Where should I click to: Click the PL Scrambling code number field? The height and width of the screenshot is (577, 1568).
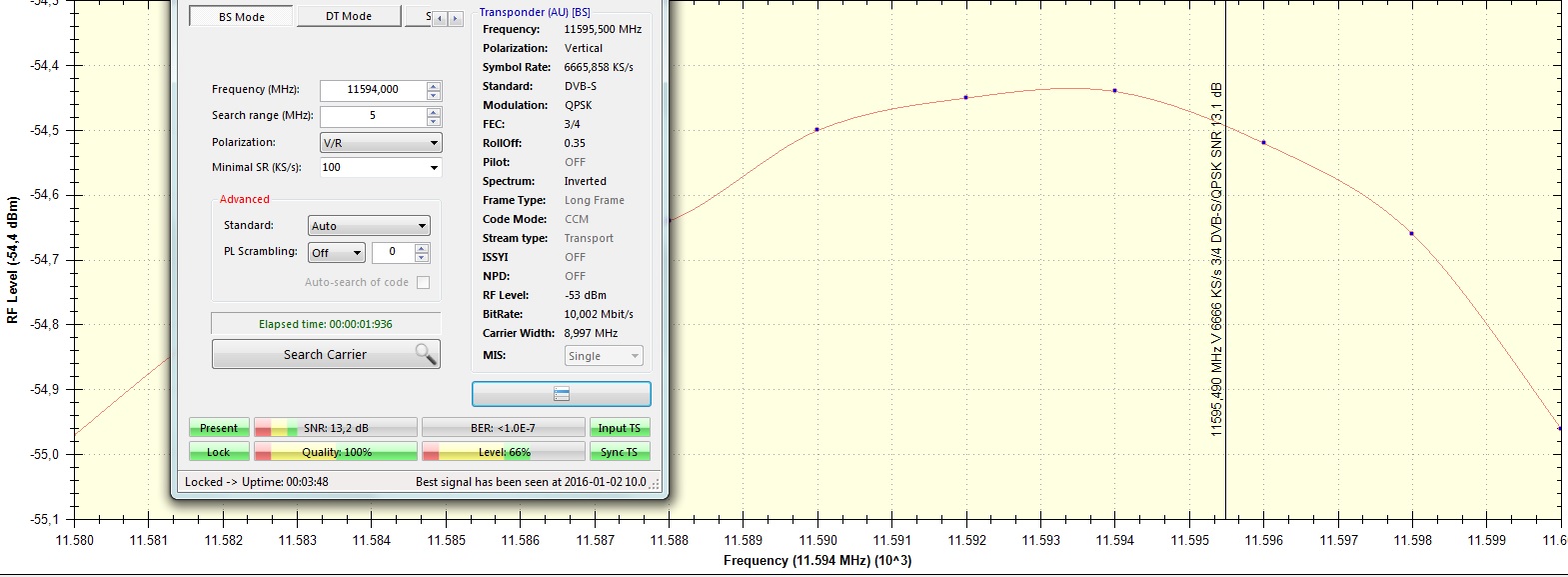[x=393, y=252]
